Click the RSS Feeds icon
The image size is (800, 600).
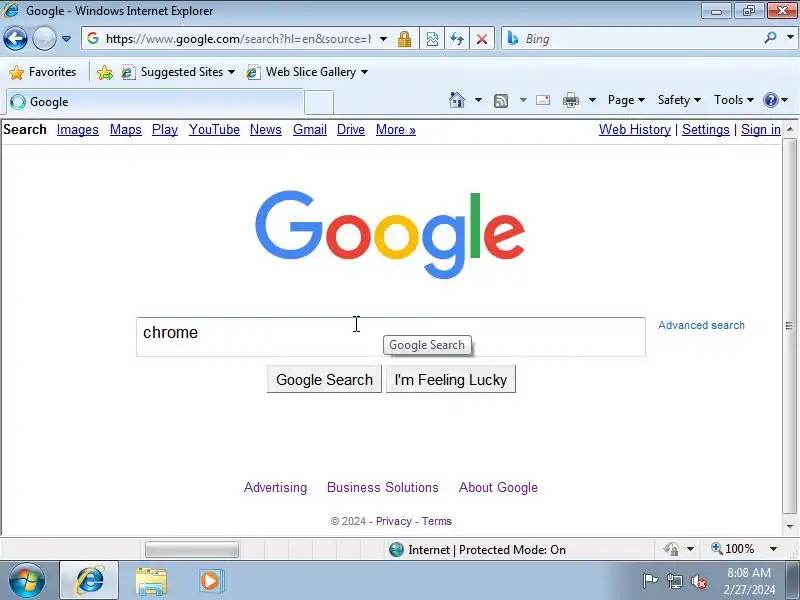click(501, 101)
